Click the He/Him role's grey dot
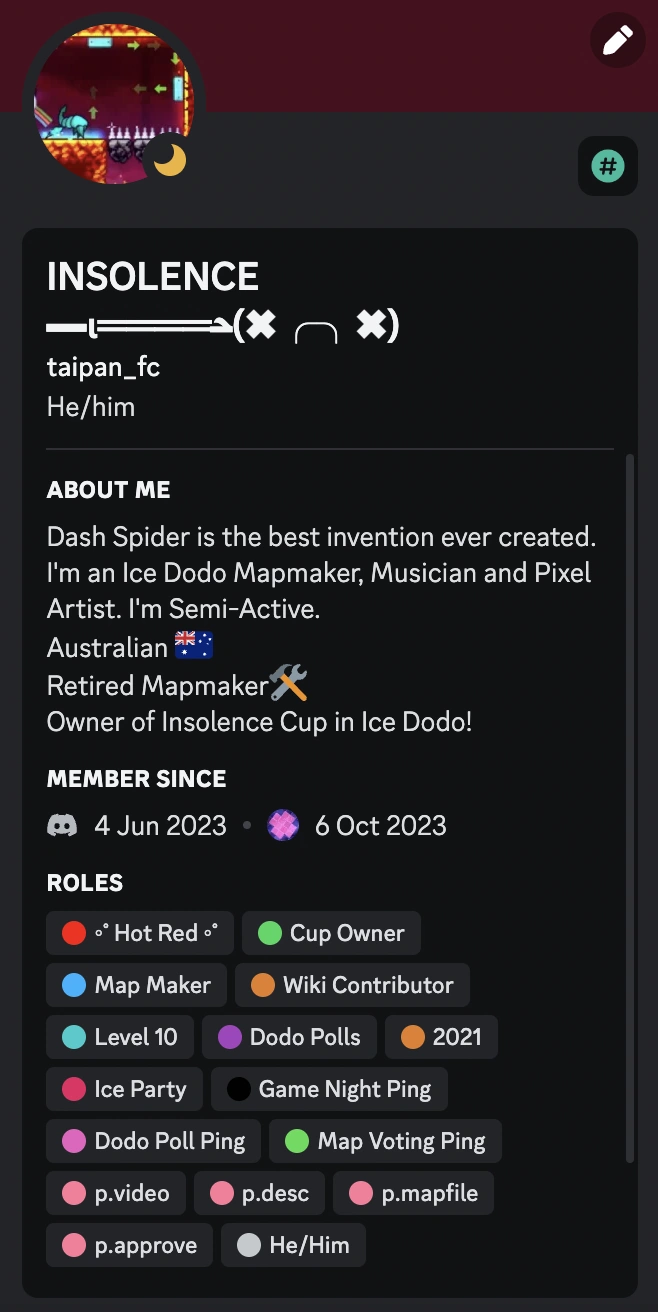This screenshot has width=658, height=1312. (249, 1245)
